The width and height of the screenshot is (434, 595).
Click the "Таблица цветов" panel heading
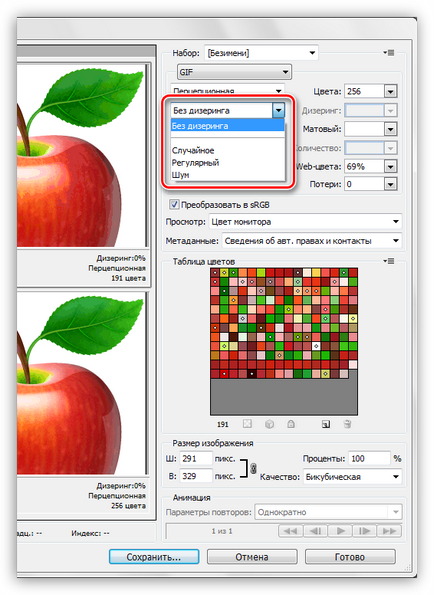point(204,261)
